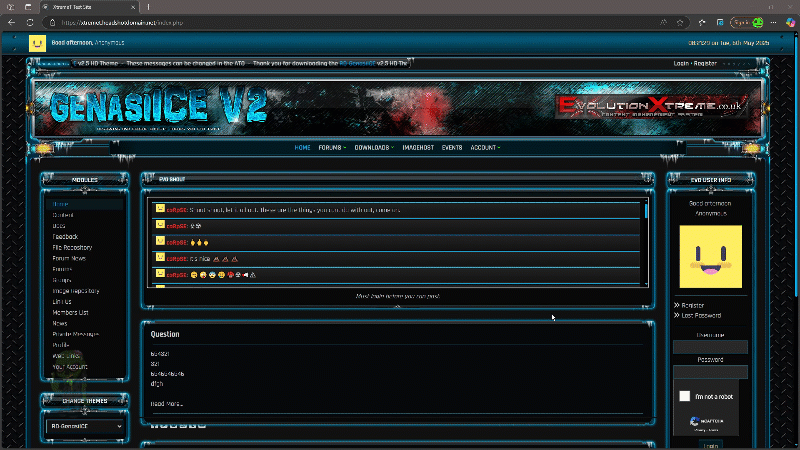Image resolution: width=800 pixels, height=450 pixels.
Task: Click the page vertical scrollbar
Action: click(x=797, y=168)
